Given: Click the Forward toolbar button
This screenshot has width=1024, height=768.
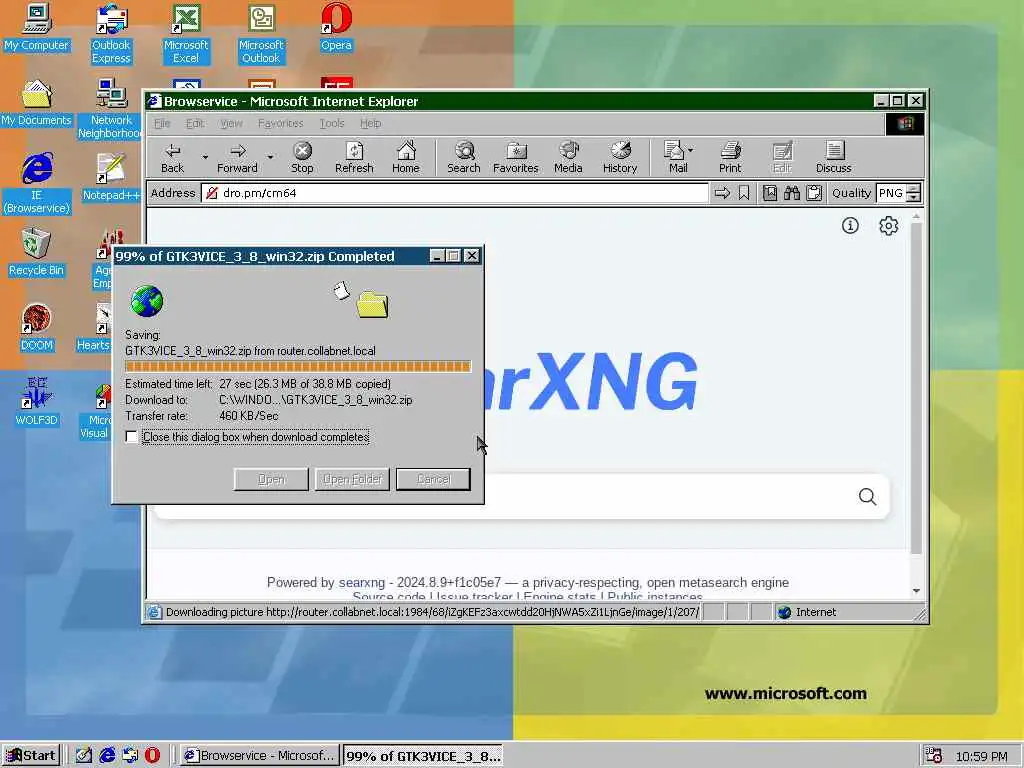Looking at the screenshot, I should [x=237, y=158].
